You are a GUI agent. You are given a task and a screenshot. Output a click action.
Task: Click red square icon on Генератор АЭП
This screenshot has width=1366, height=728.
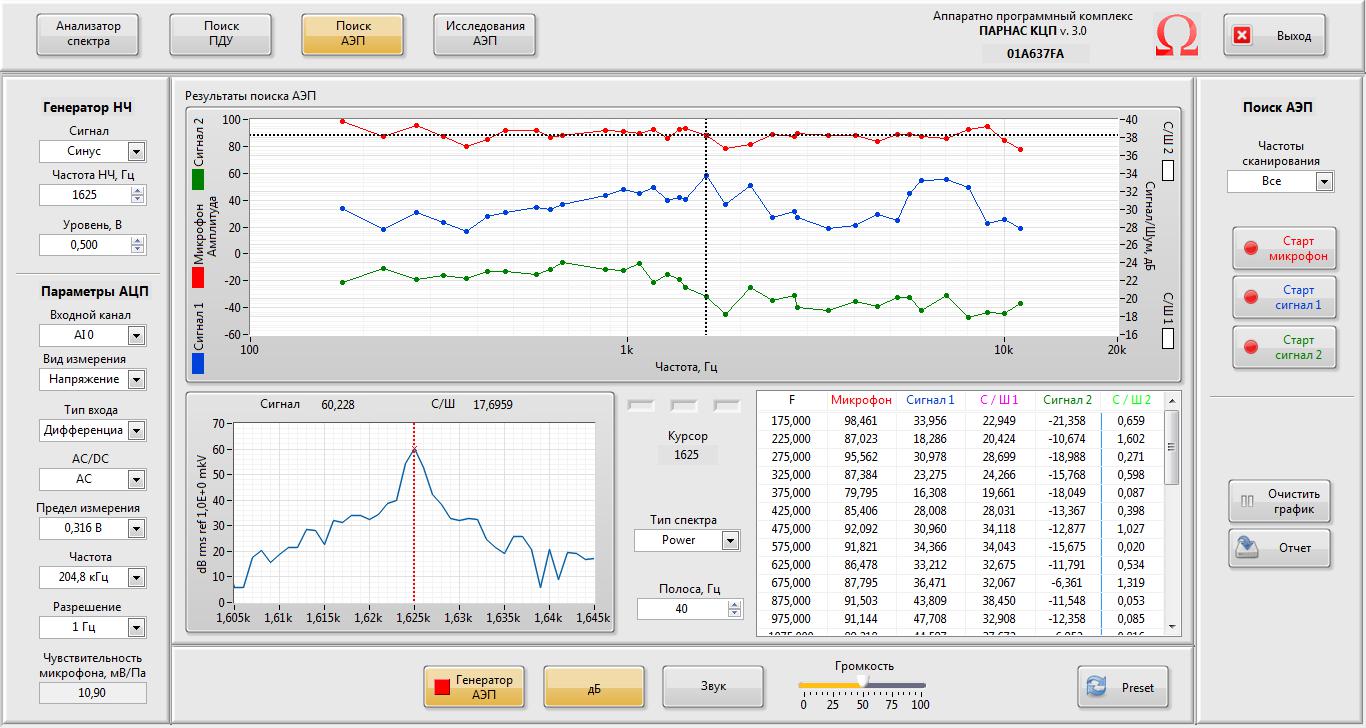click(442, 687)
